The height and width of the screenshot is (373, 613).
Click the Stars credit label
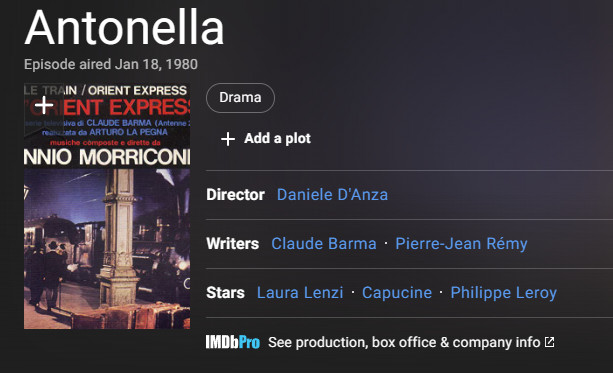(x=225, y=293)
